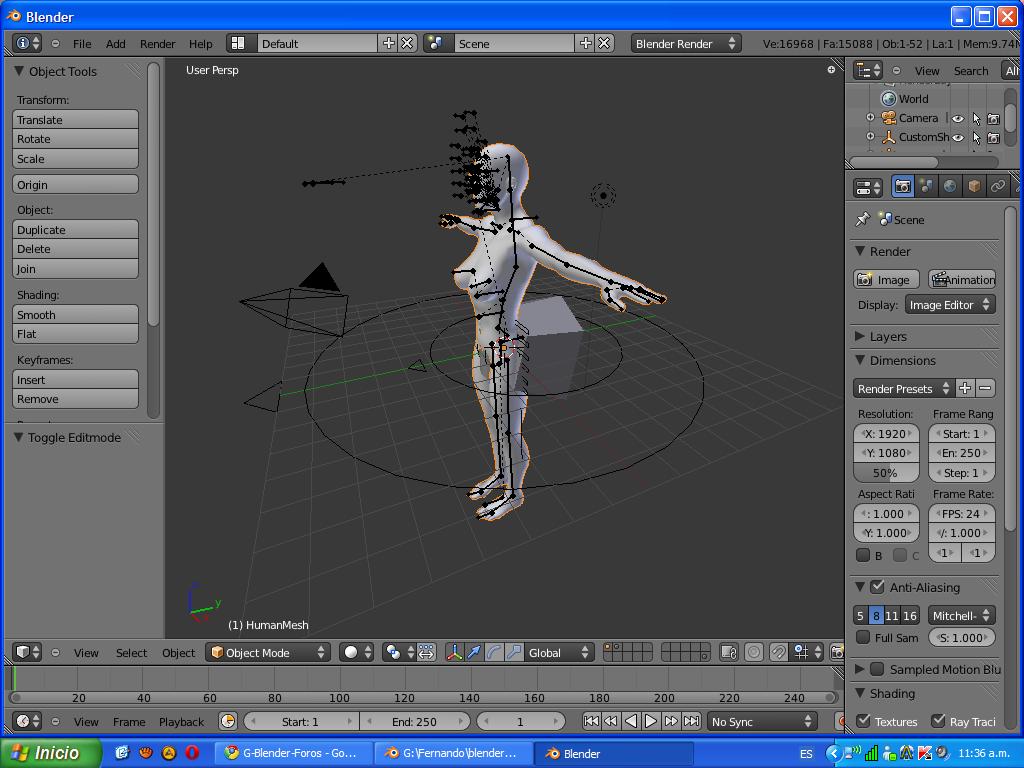Open the Object Mode dropdown
Screen dimensions: 1024x768
click(267, 652)
